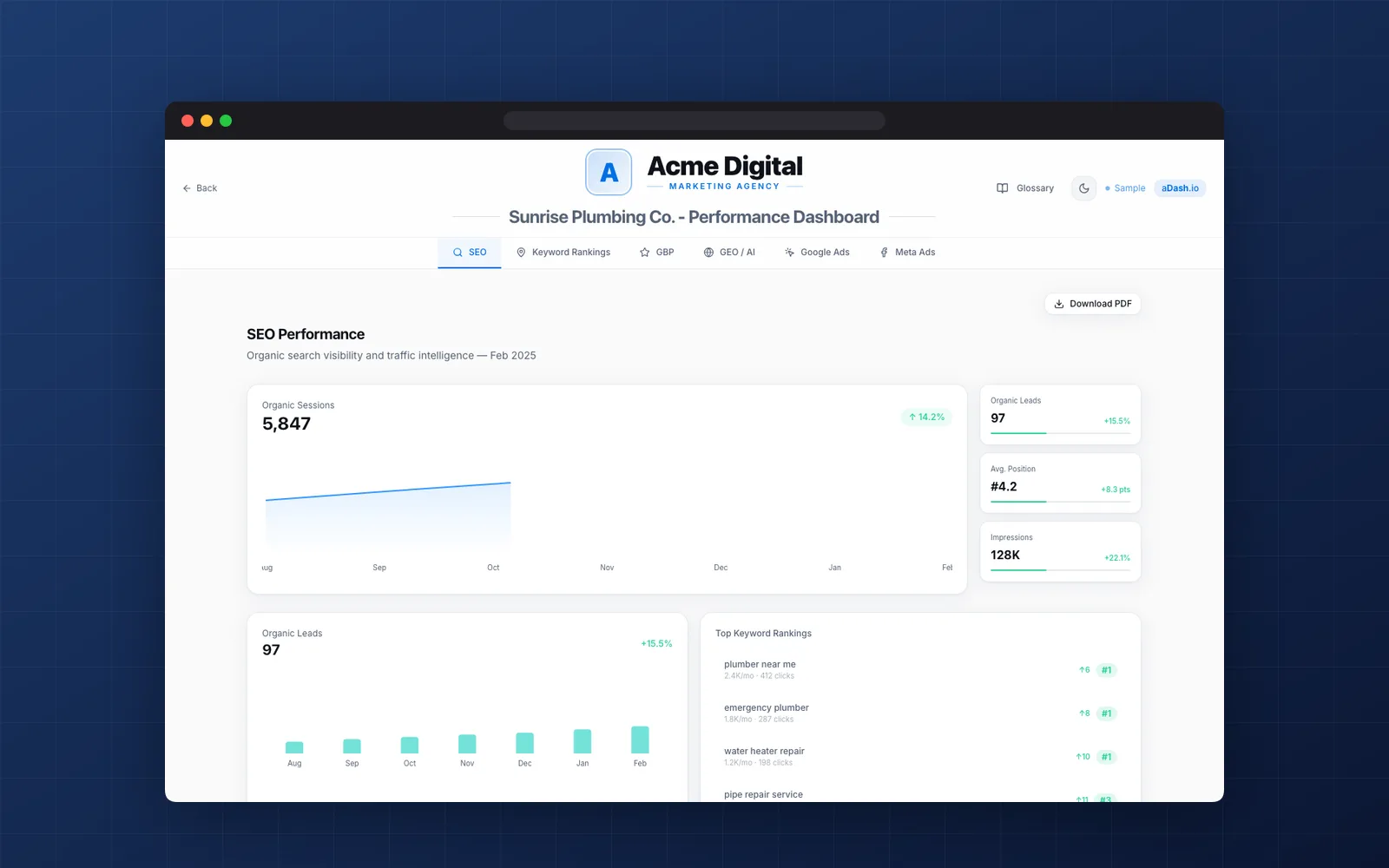Open the Meta Ads tab

907,253
